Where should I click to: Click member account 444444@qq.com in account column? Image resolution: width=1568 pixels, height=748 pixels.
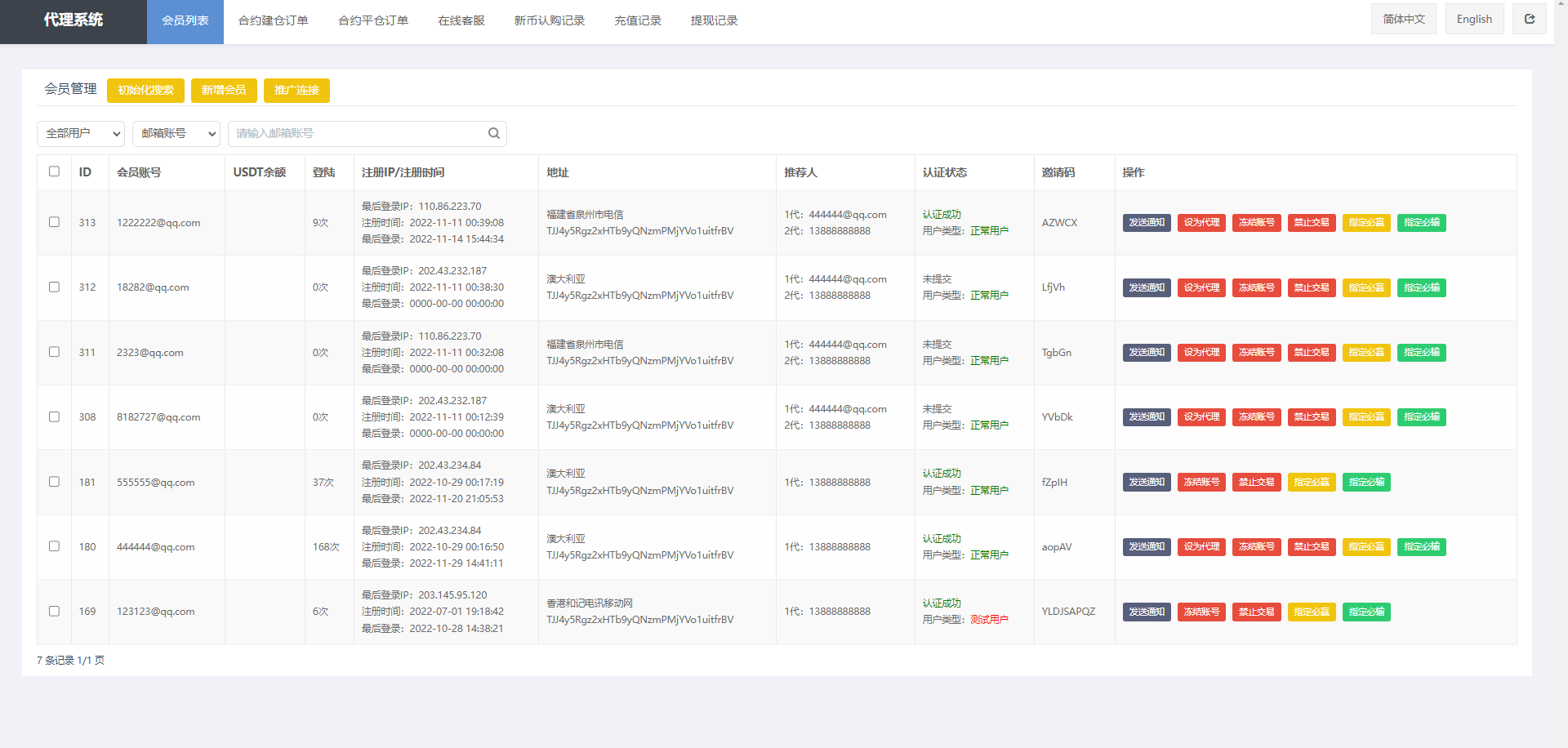click(155, 546)
